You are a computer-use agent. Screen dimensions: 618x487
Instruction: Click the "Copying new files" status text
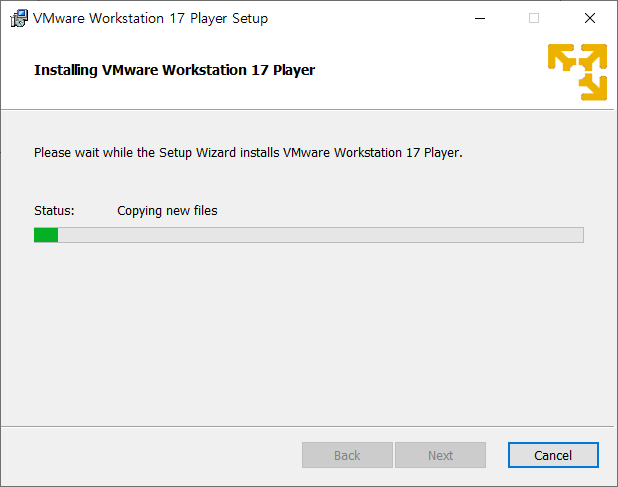click(167, 211)
